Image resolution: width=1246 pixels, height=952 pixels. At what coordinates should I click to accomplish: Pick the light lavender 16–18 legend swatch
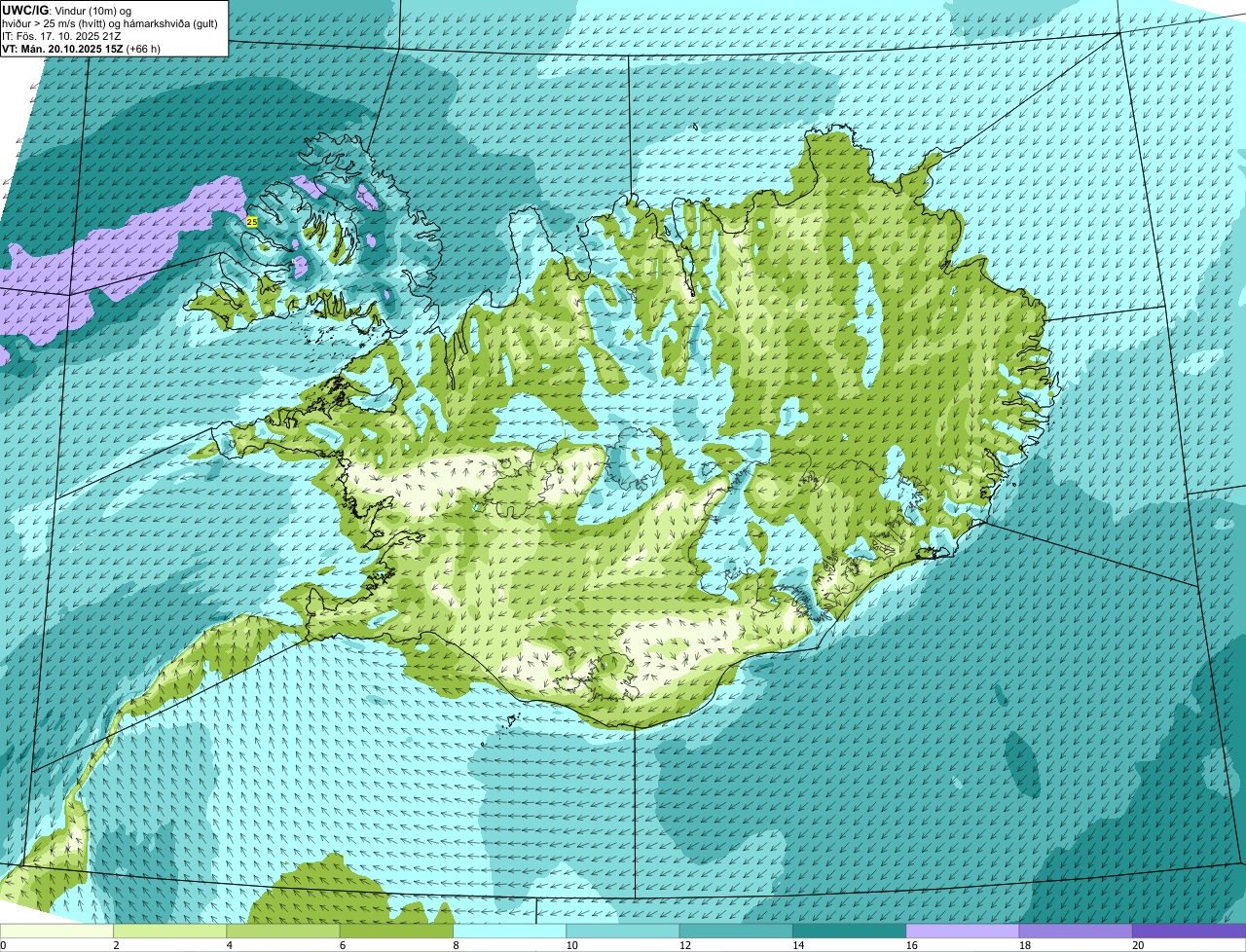[x=963, y=931]
